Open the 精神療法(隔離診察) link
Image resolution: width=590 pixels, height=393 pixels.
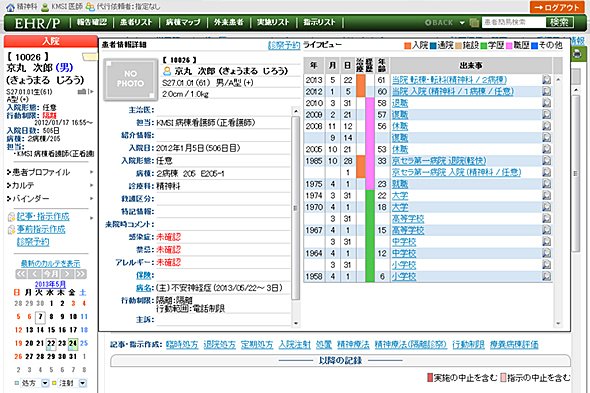[x=411, y=344]
